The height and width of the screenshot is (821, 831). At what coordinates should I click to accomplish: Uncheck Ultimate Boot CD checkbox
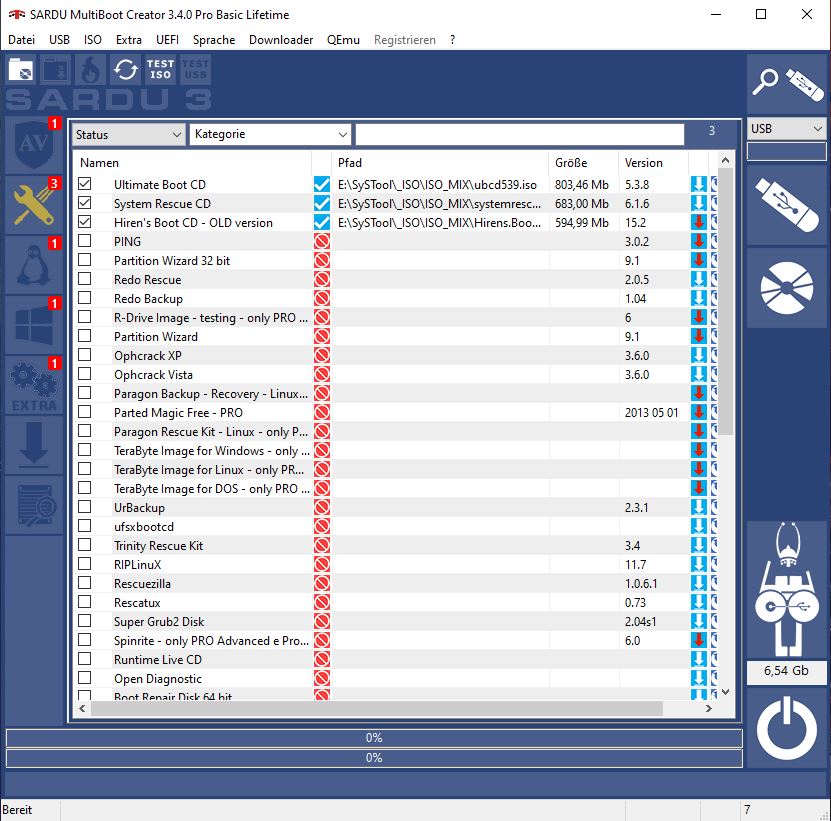[84, 184]
